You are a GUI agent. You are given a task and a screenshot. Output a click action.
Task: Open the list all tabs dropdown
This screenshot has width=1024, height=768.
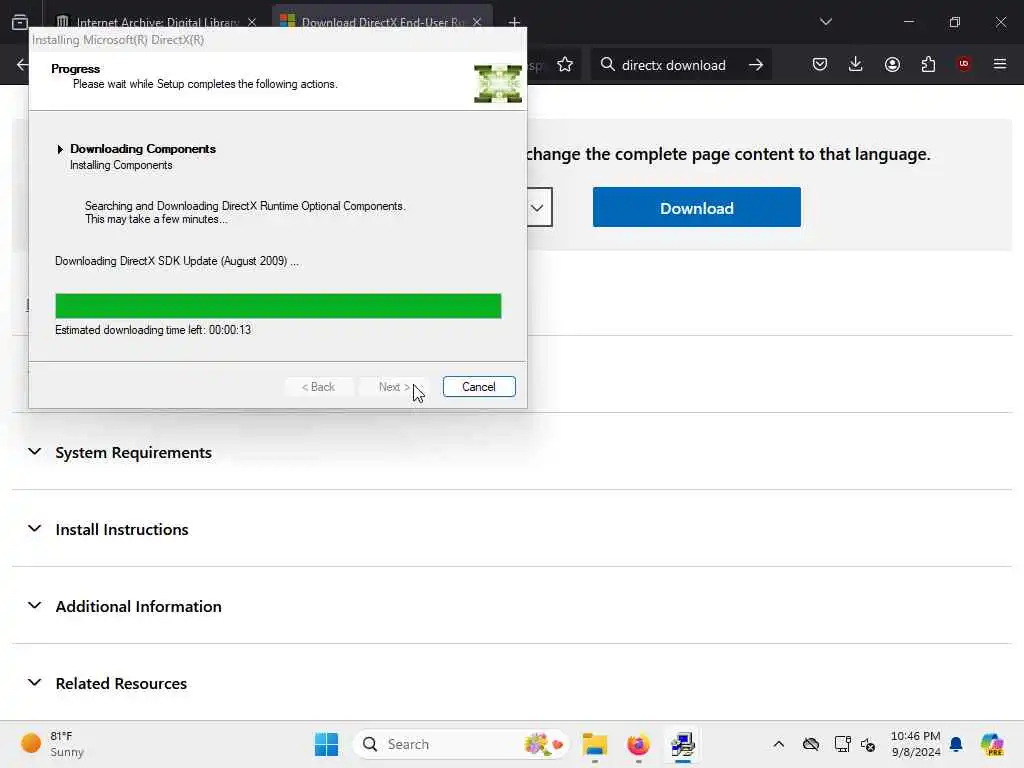pyautogui.click(x=826, y=22)
